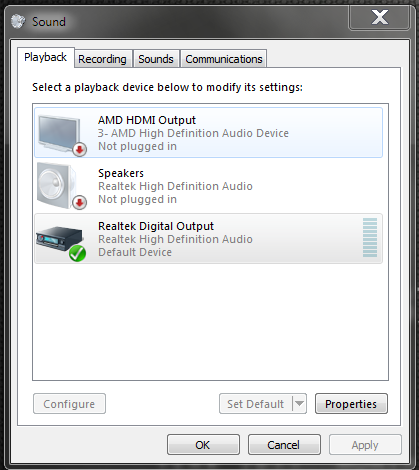The image size is (419, 470).
Task: Open the Sounds tab
Action: point(156,59)
